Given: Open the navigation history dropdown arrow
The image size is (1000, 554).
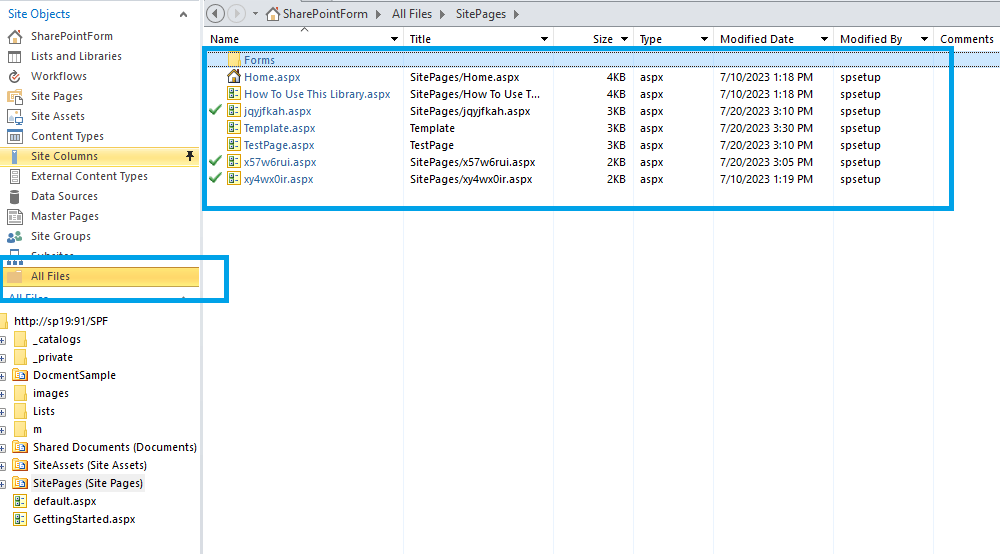Looking at the screenshot, I should point(255,14).
